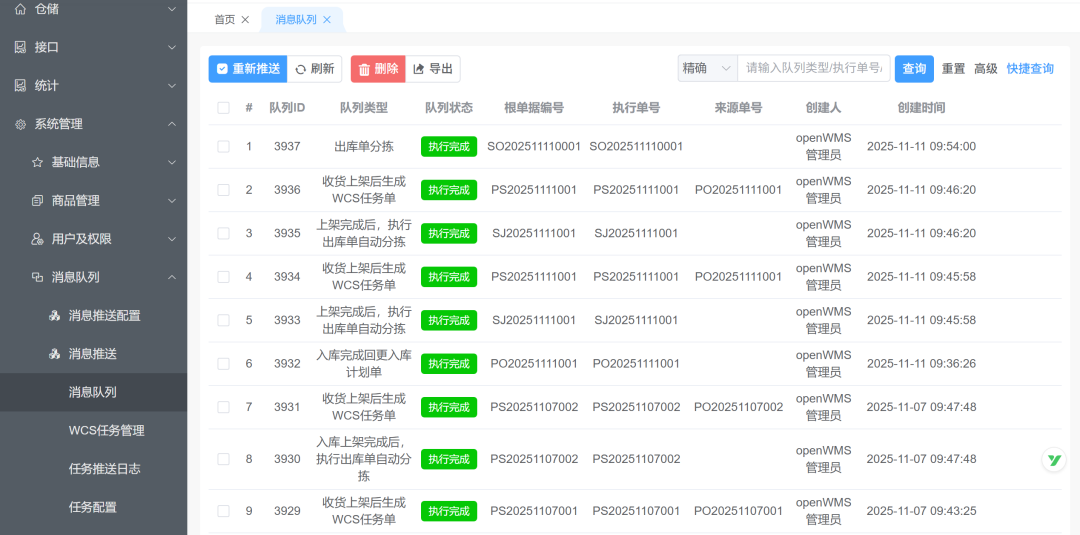The width and height of the screenshot is (1080, 535).
Task: Open the 快捷查询 link
Action: (1030, 69)
